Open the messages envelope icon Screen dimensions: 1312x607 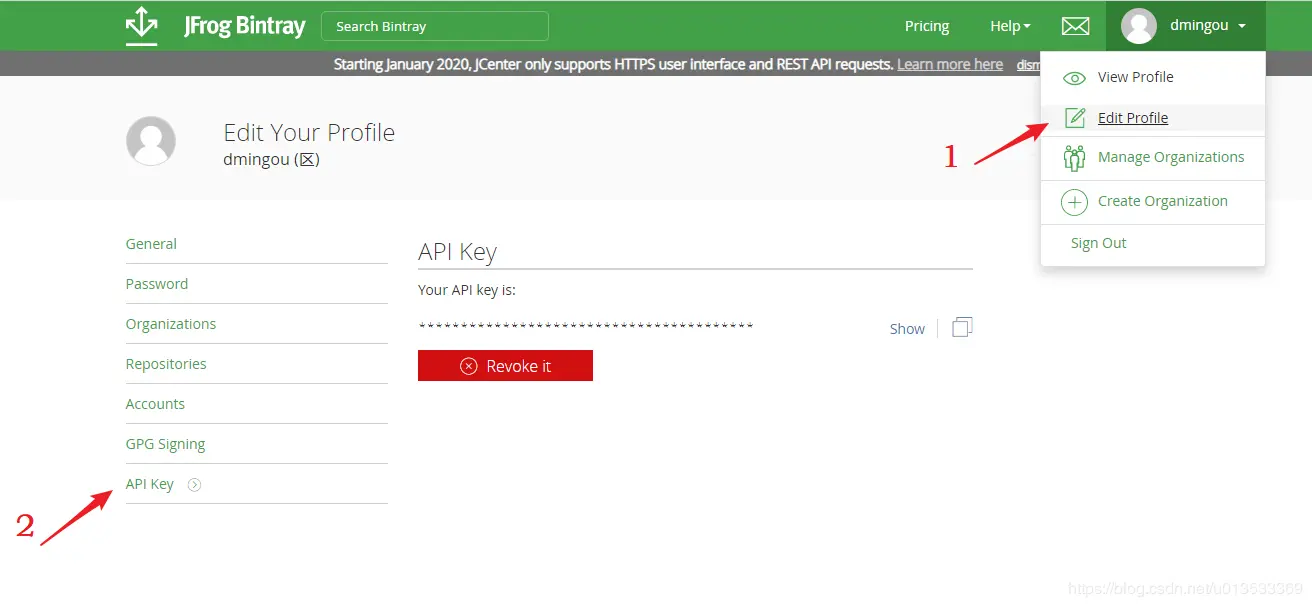1075,26
